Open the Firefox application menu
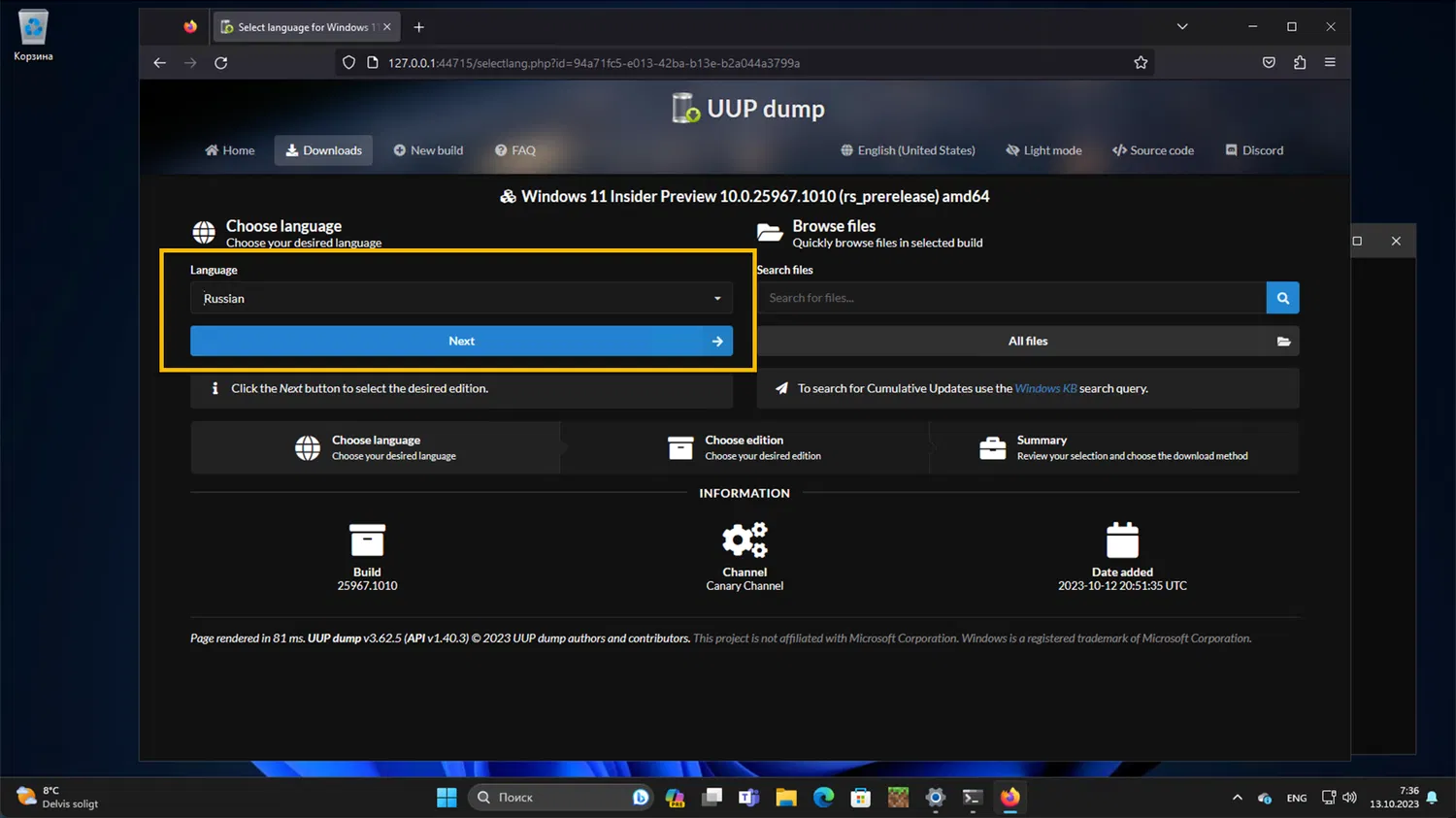1456x818 pixels. pyautogui.click(x=1330, y=63)
